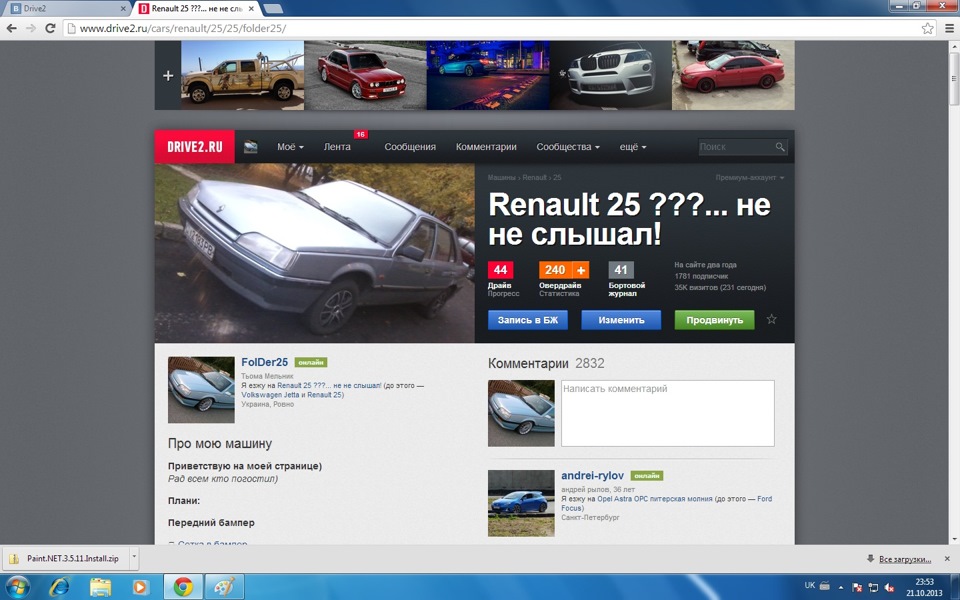Image resolution: width=960 pixels, height=600 pixels.
Task: Click the orange plus next to 240 Овердрайв
Action: tap(580, 270)
